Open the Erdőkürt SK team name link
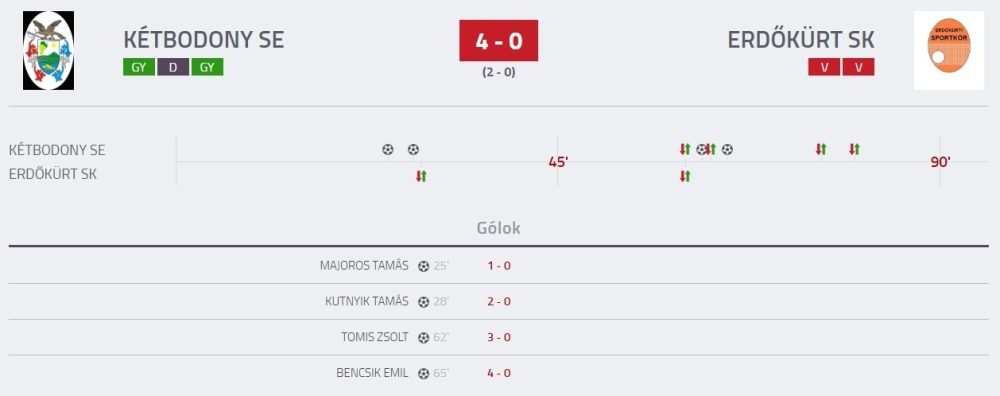The image size is (1000, 396). 800,40
